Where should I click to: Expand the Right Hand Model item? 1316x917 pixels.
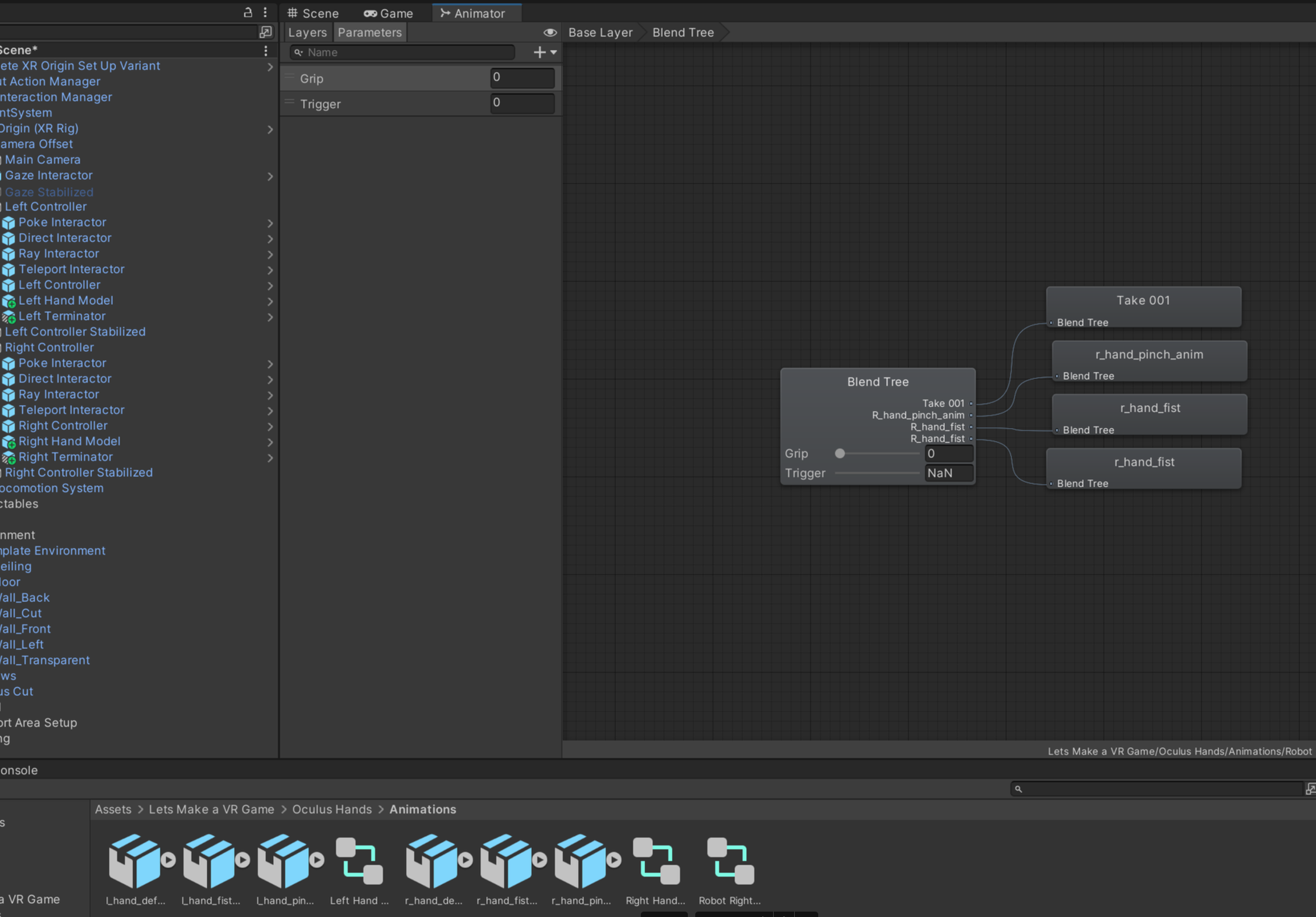click(x=270, y=442)
